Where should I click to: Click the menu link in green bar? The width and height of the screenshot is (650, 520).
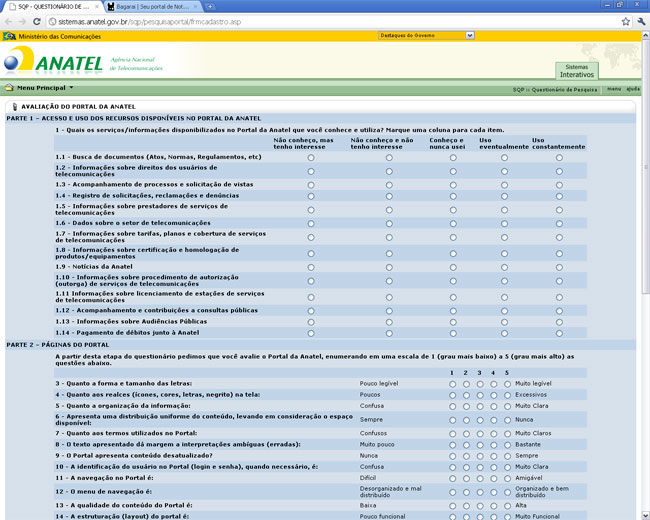coord(614,89)
